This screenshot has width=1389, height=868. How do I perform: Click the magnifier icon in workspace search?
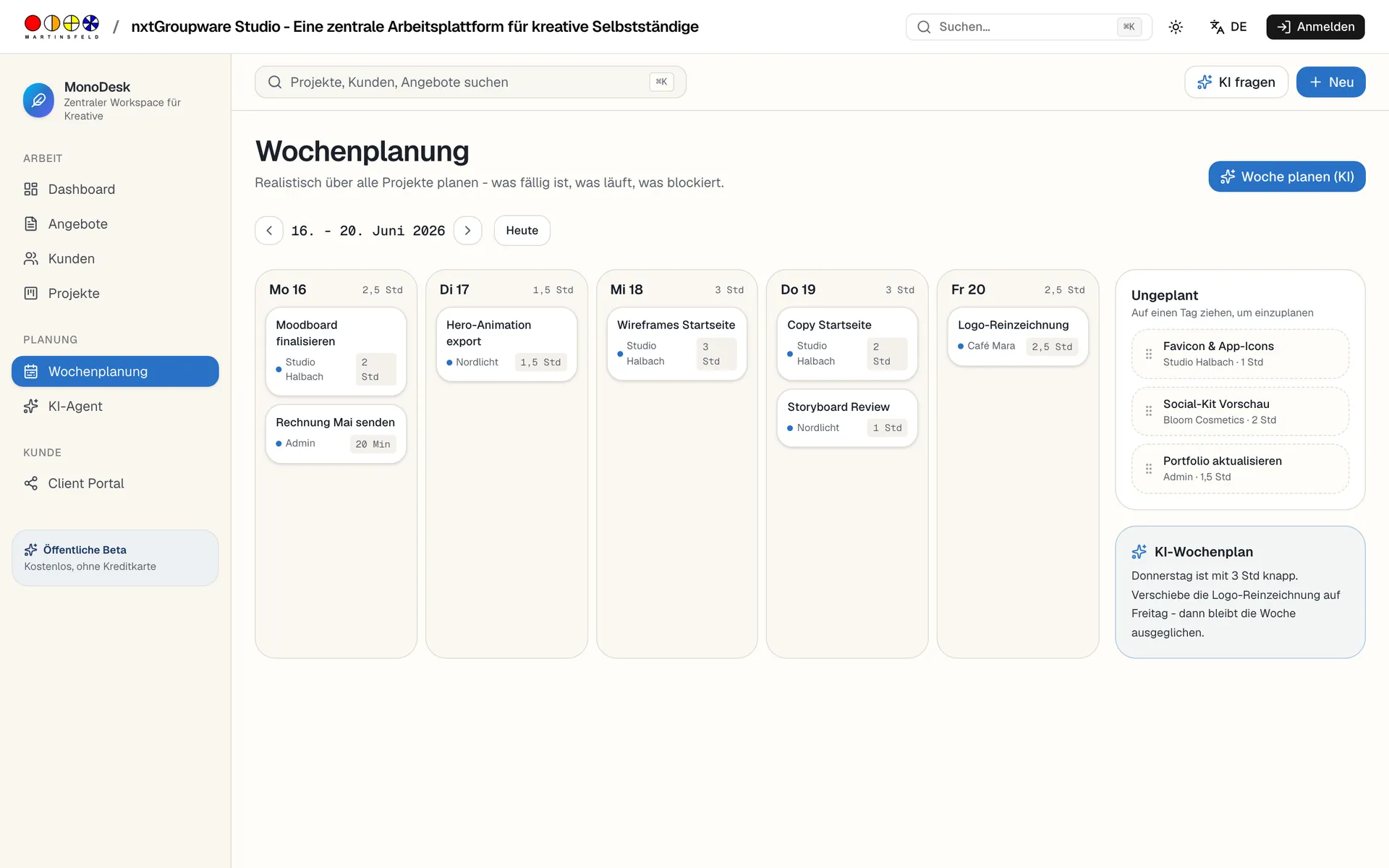point(275,82)
